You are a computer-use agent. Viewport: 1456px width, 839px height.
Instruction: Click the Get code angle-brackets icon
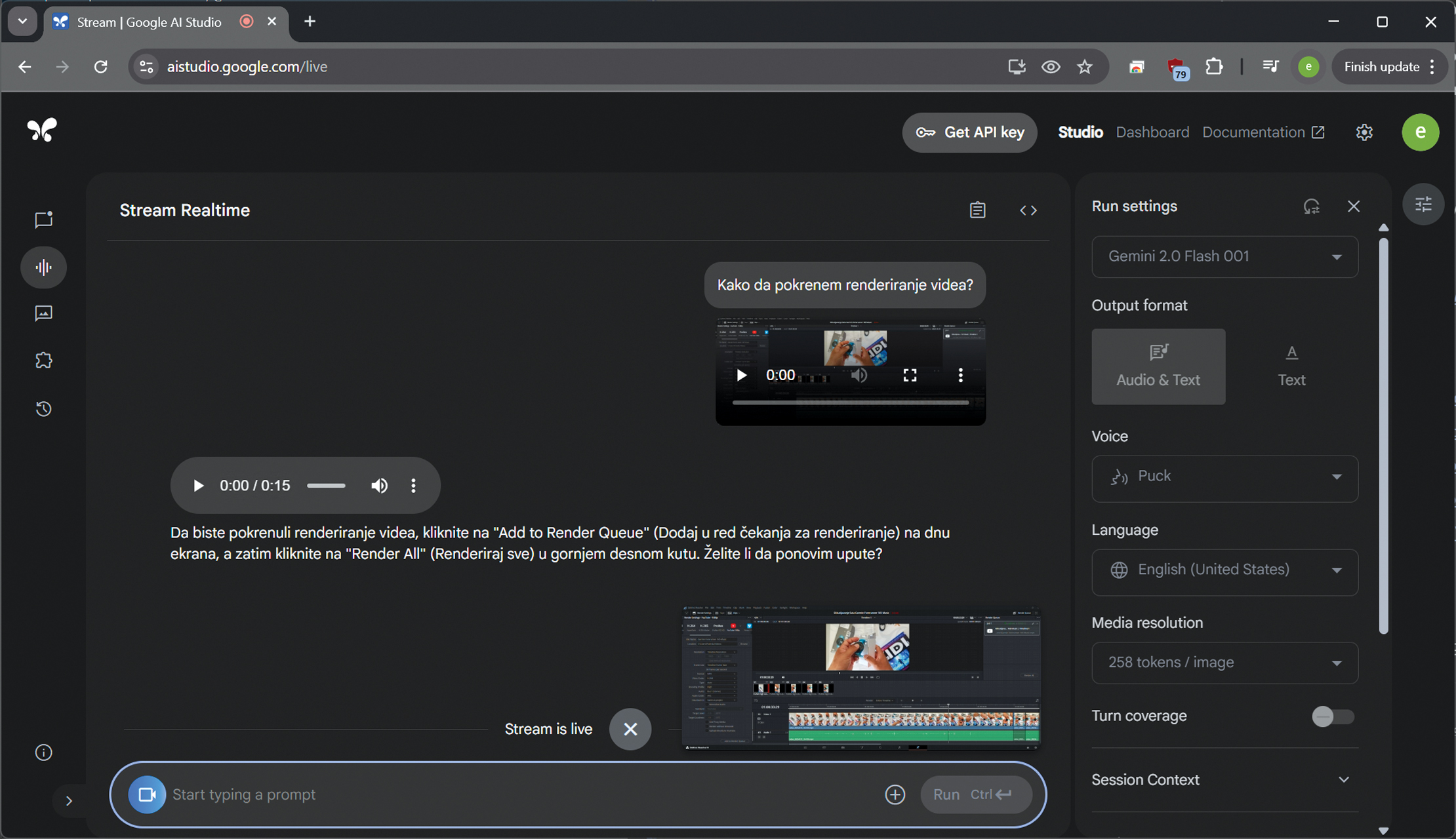click(x=1028, y=210)
